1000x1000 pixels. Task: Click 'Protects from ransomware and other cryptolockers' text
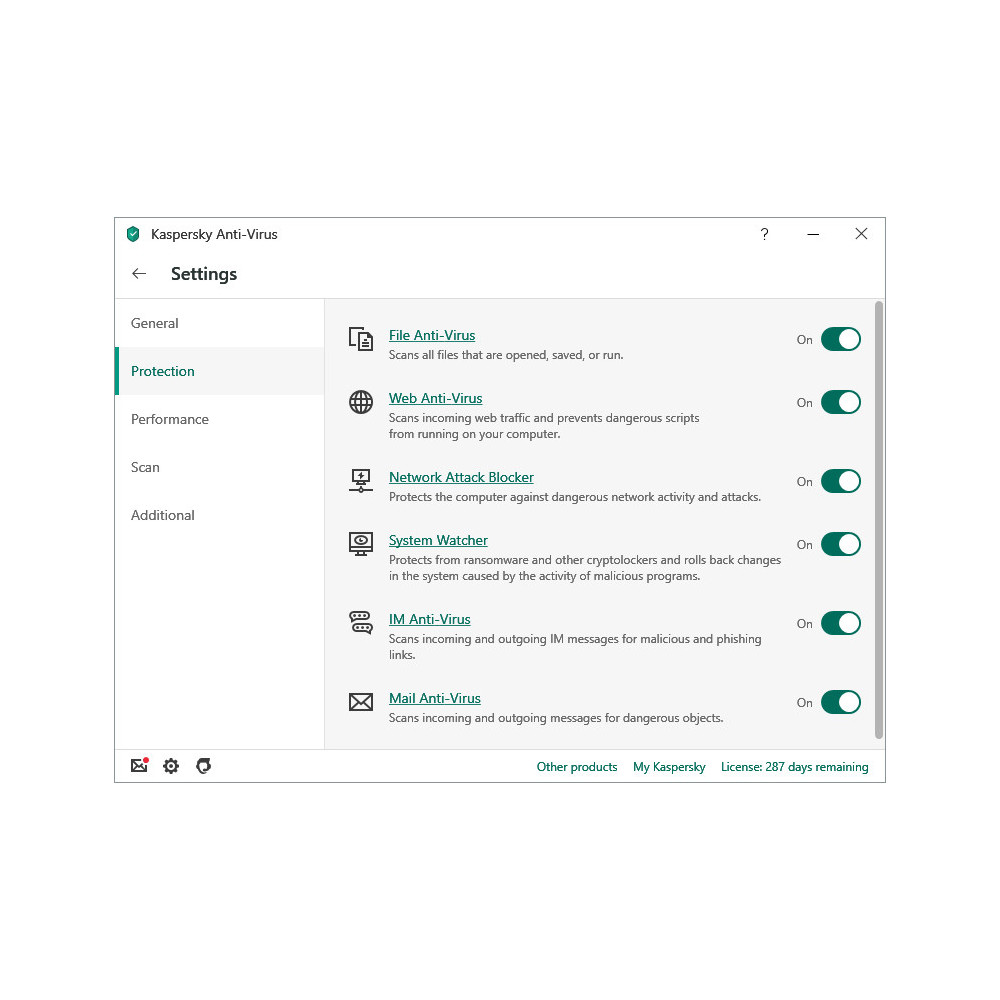pyautogui.click(x=585, y=568)
